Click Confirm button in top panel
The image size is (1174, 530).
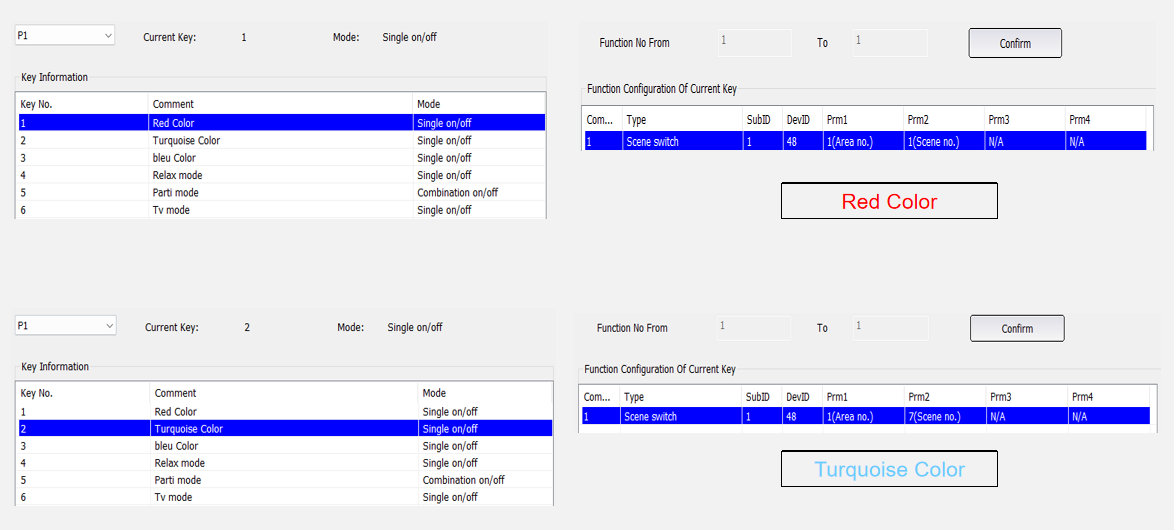[1015, 43]
